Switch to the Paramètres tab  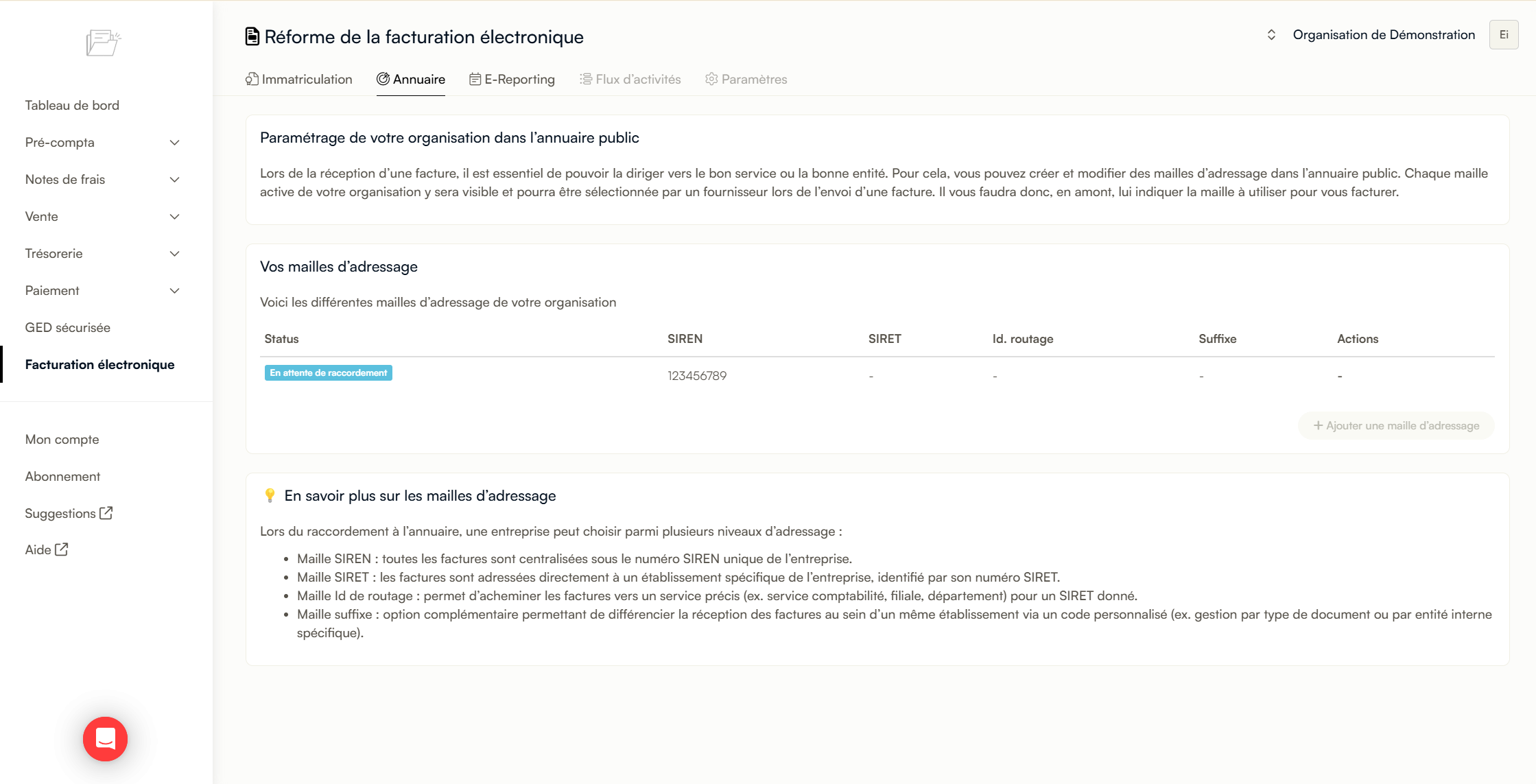point(746,80)
